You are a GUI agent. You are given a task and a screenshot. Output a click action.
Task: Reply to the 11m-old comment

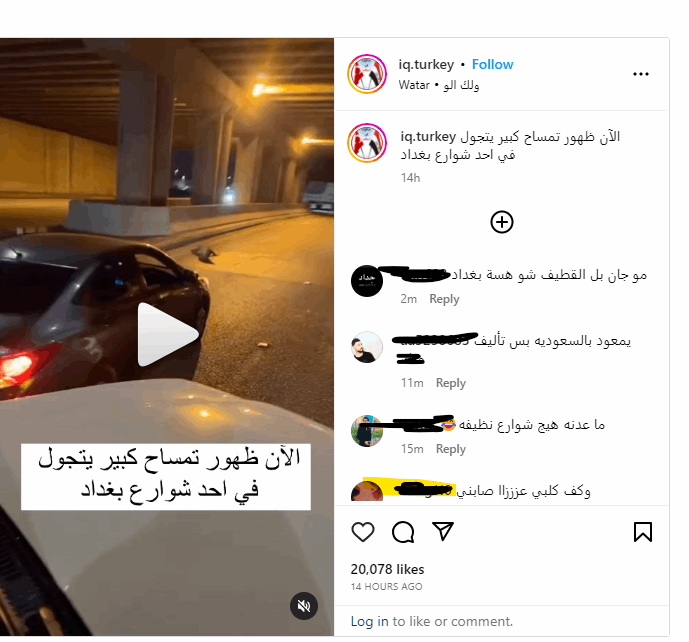(450, 383)
